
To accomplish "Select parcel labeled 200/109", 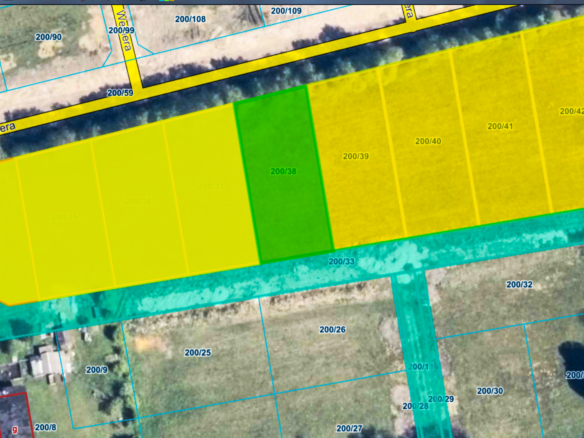I will pyautogui.click(x=286, y=11).
